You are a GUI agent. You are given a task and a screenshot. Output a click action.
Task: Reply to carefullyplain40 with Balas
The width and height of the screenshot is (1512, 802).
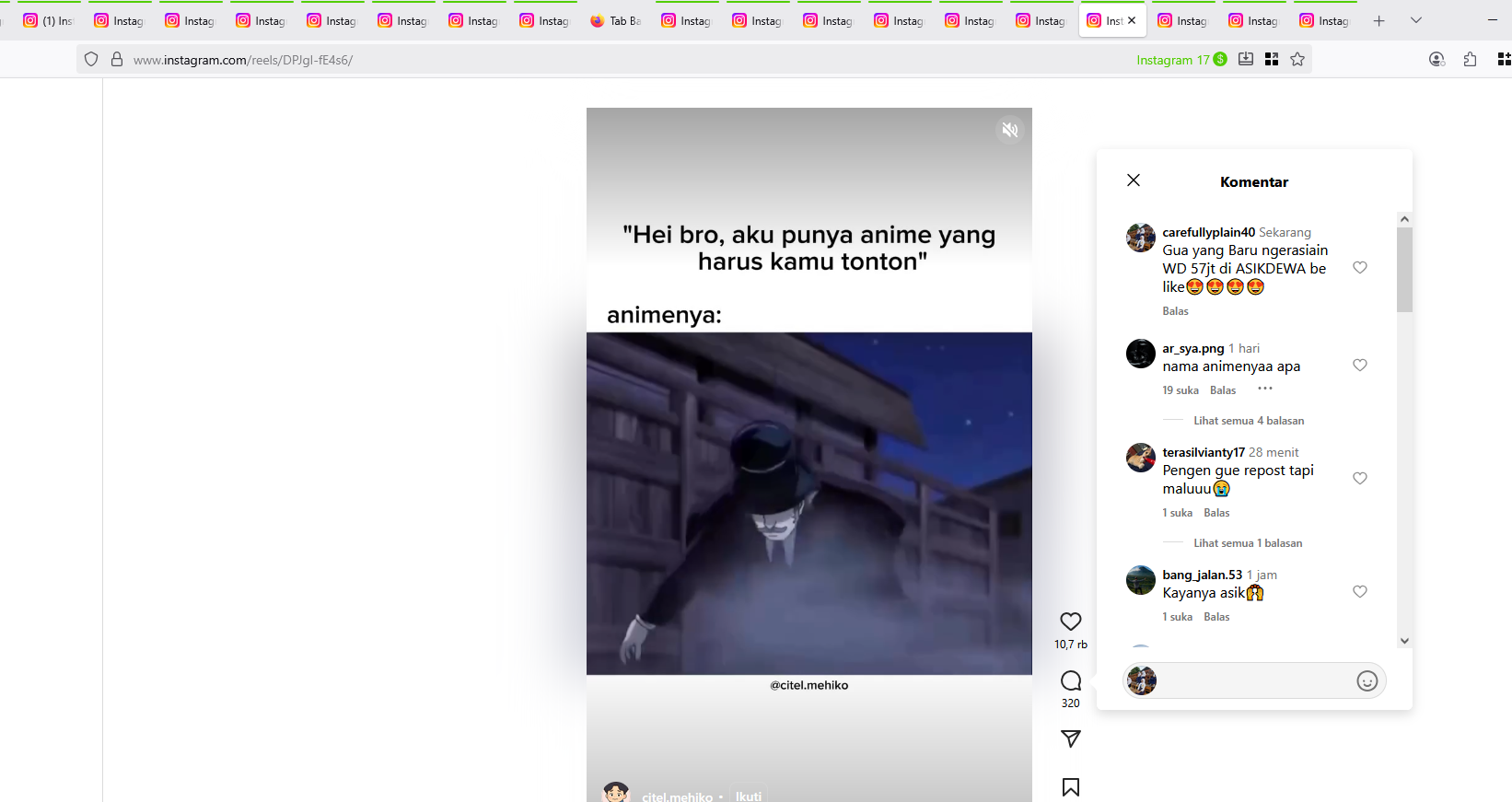[1175, 311]
